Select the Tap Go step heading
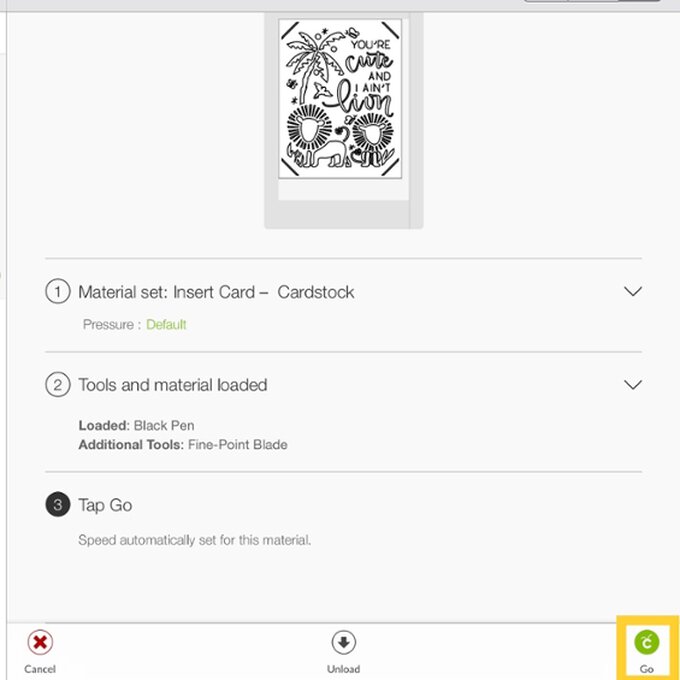The height and width of the screenshot is (680, 680). pyautogui.click(x=105, y=505)
